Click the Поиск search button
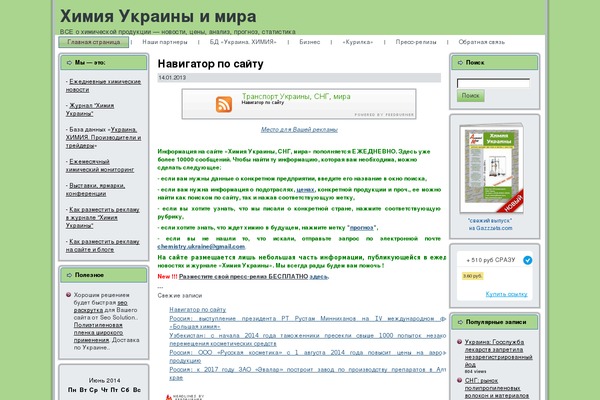Image resolution: width=600 pixels, height=400 pixels. click(x=470, y=96)
